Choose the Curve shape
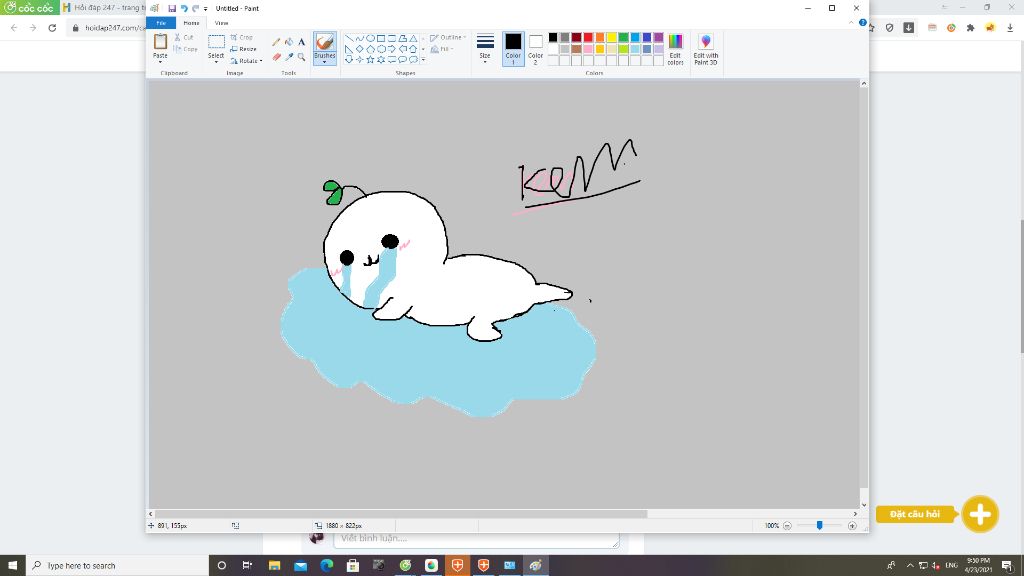 360,39
